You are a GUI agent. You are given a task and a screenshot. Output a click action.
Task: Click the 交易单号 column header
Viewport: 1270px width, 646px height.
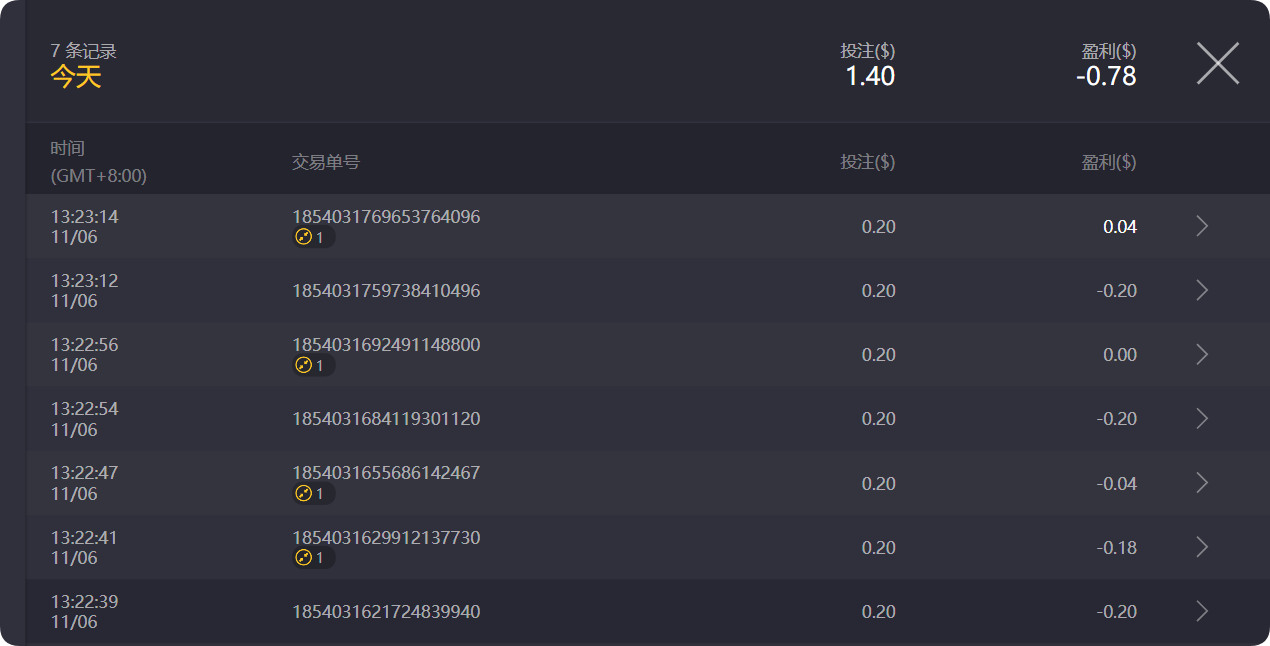(325, 162)
